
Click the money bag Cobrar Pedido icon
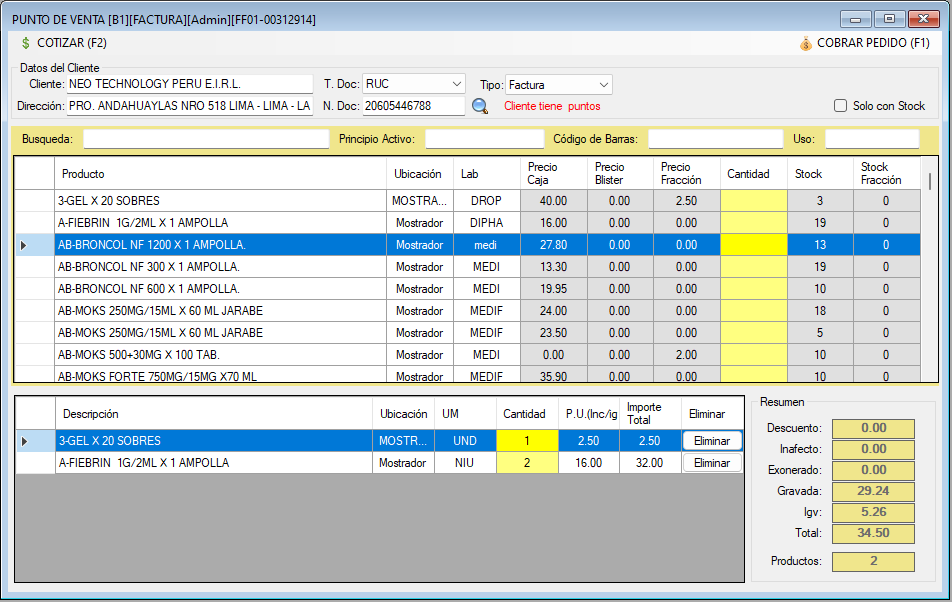pos(806,43)
